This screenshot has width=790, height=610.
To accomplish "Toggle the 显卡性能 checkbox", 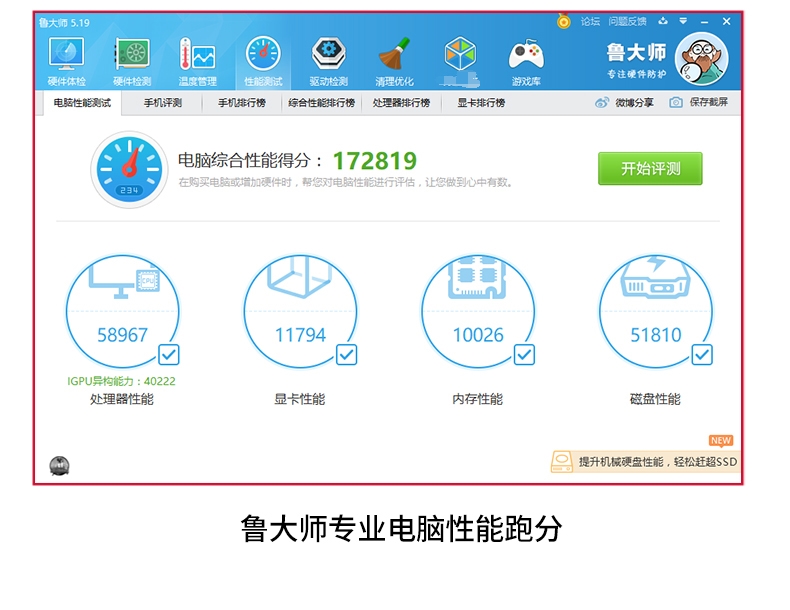I will pyautogui.click(x=347, y=355).
